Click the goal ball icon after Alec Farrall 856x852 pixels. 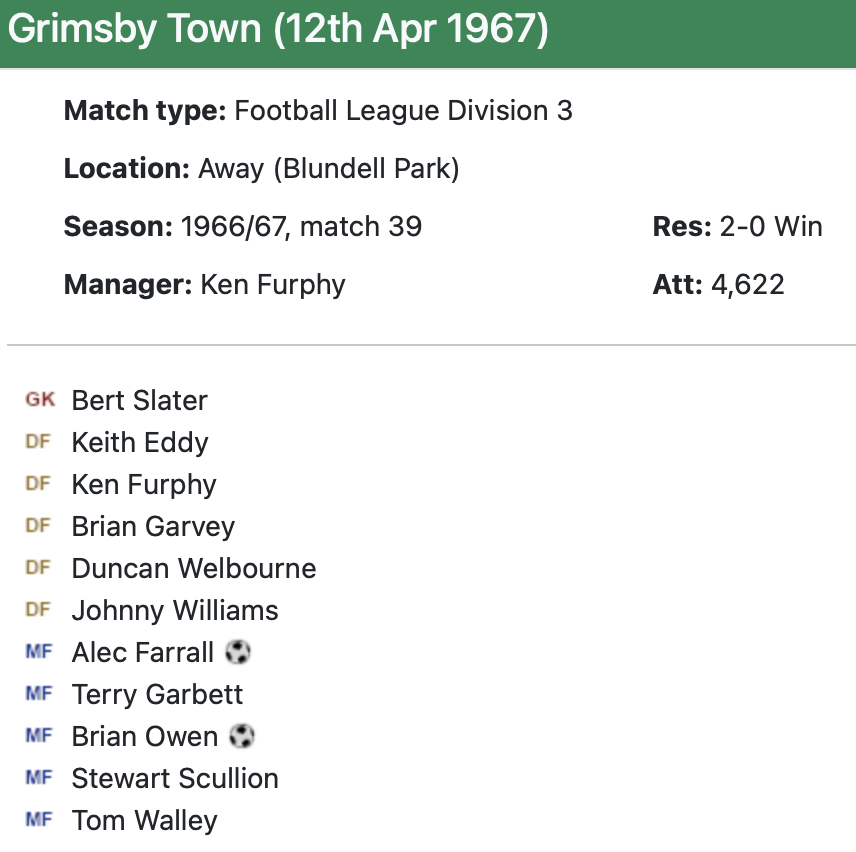pyautogui.click(x=237, y=653)
